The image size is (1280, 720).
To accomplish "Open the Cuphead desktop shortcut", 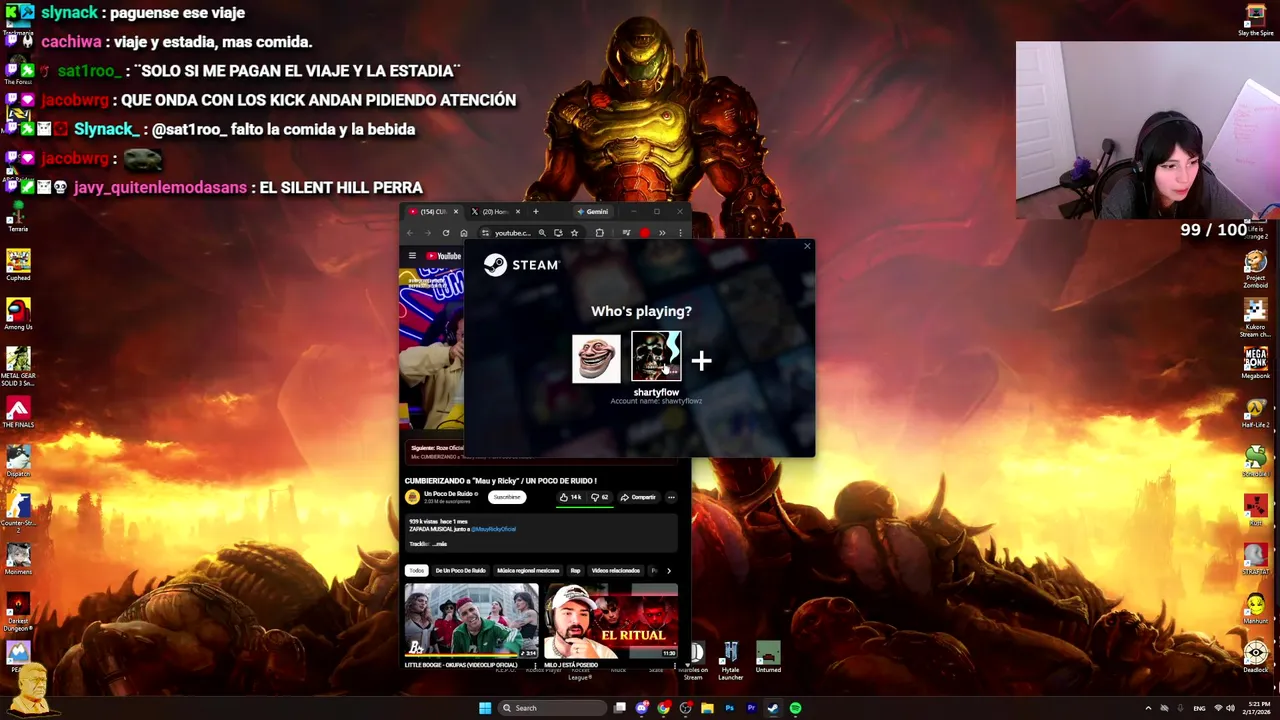I will tap(18, 264).
